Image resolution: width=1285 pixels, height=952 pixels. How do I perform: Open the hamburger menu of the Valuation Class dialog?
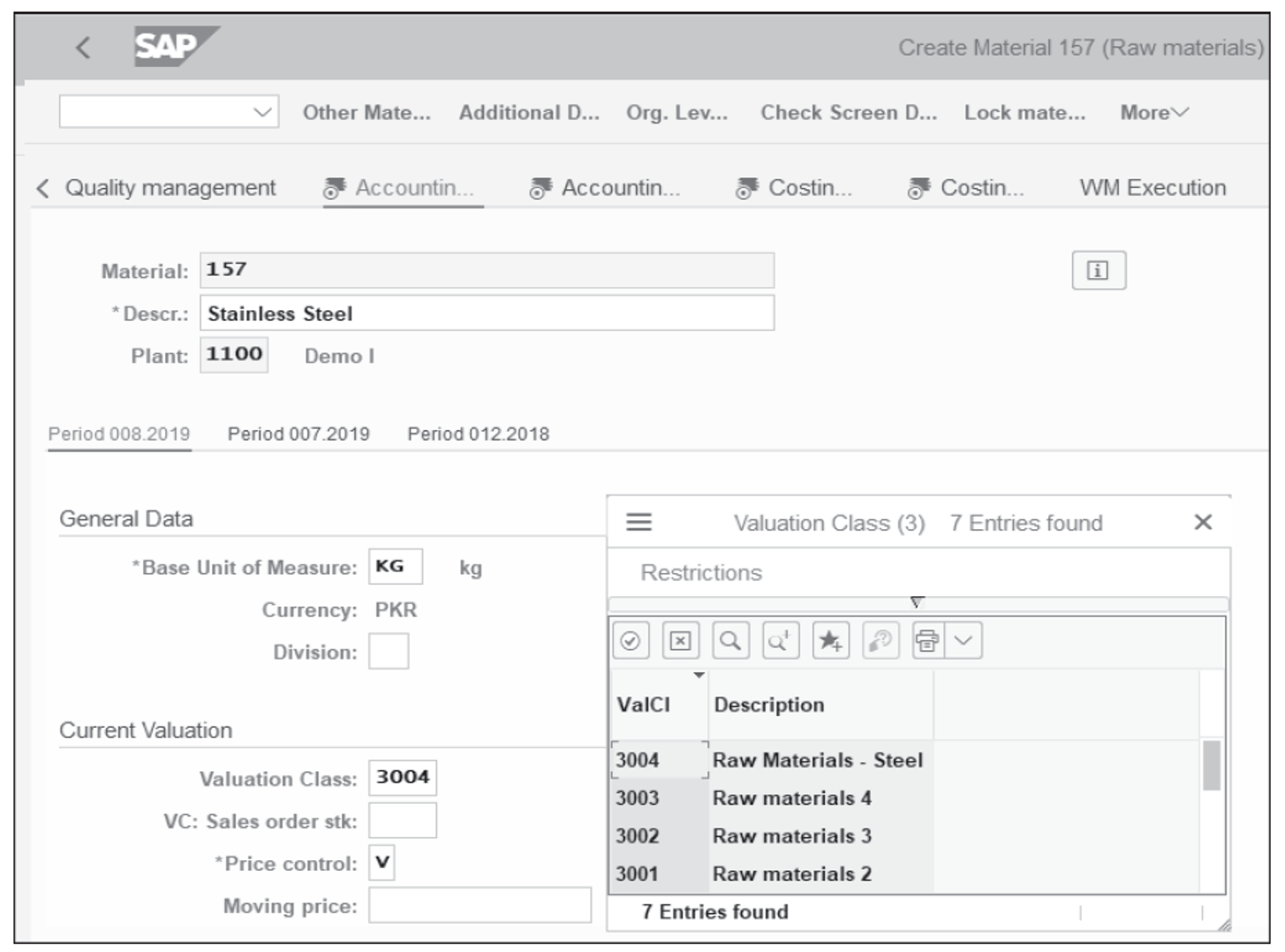(639, 522)
